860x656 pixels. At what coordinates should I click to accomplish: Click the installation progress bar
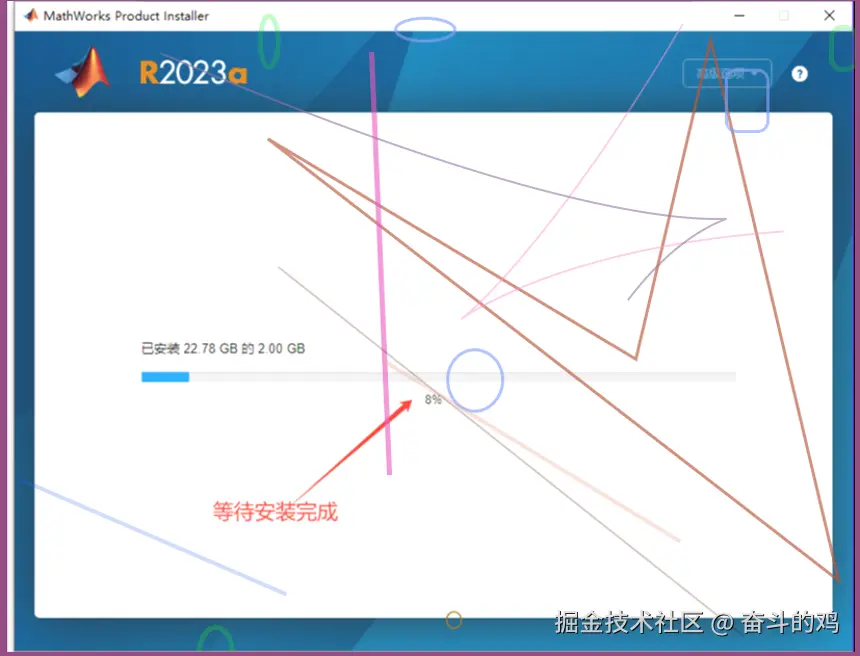[x=438, y=377]
